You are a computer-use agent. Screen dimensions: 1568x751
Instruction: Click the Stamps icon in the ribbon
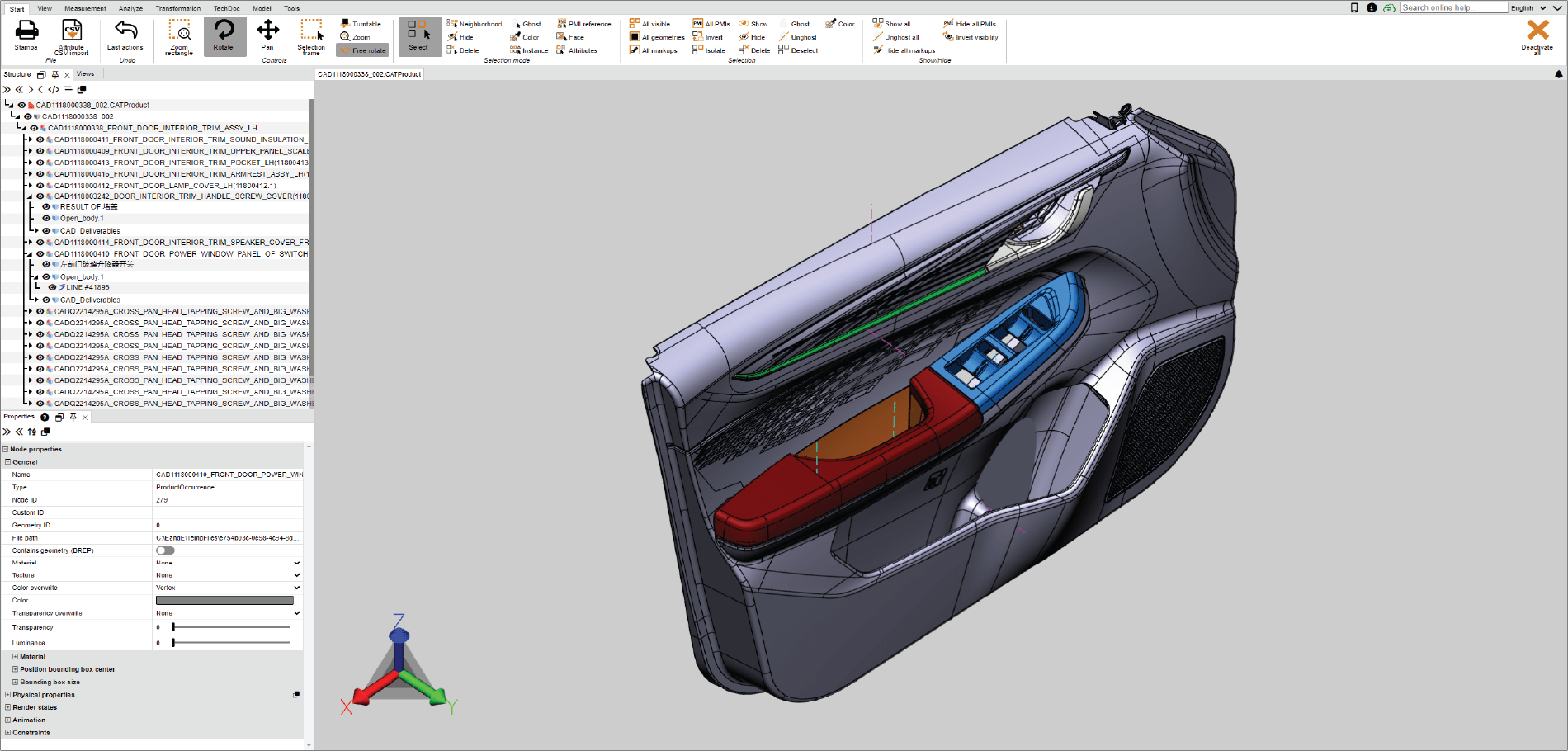(x=26, y=31)
